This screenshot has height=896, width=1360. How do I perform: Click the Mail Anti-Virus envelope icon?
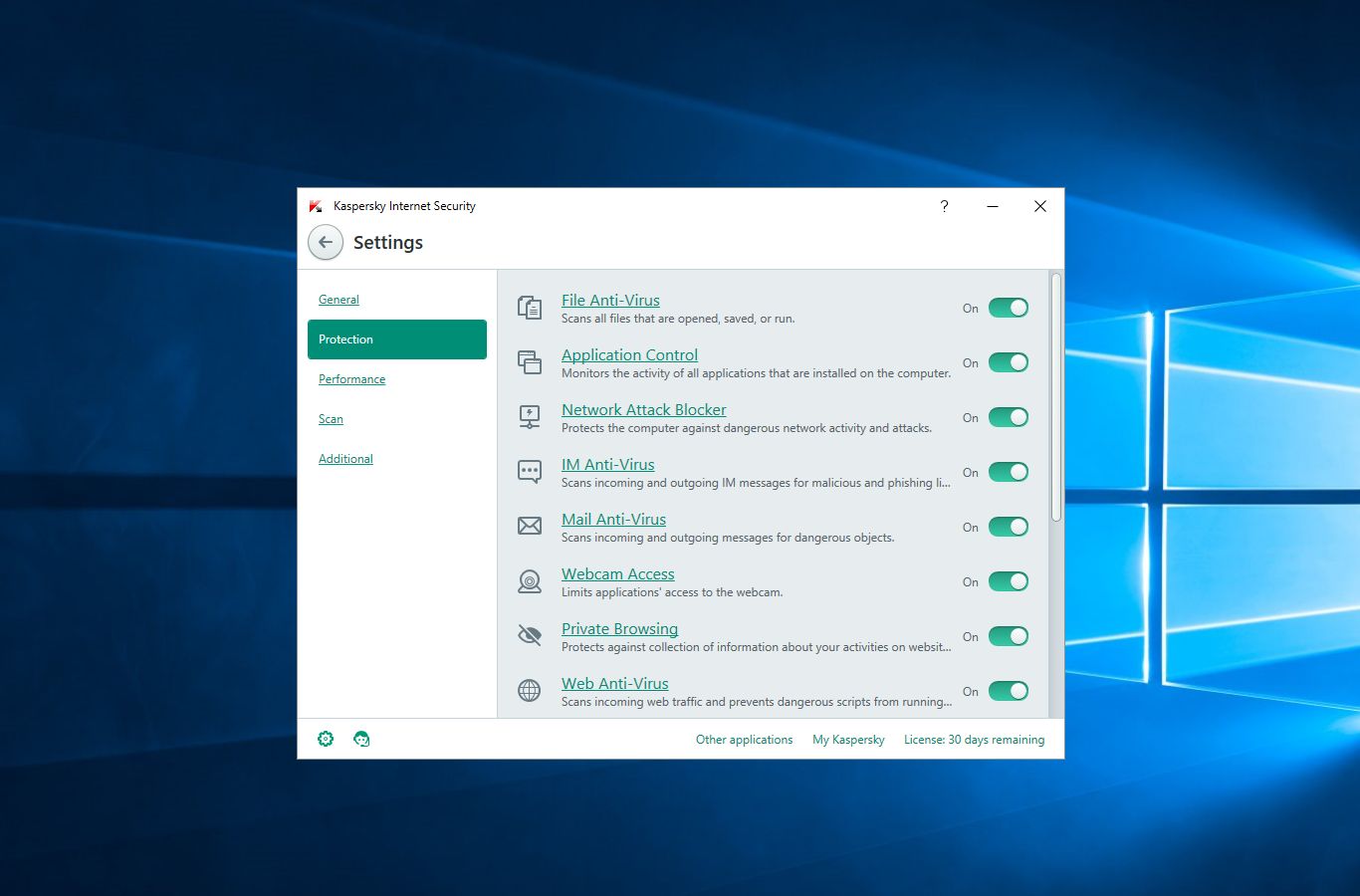point(530,526)
